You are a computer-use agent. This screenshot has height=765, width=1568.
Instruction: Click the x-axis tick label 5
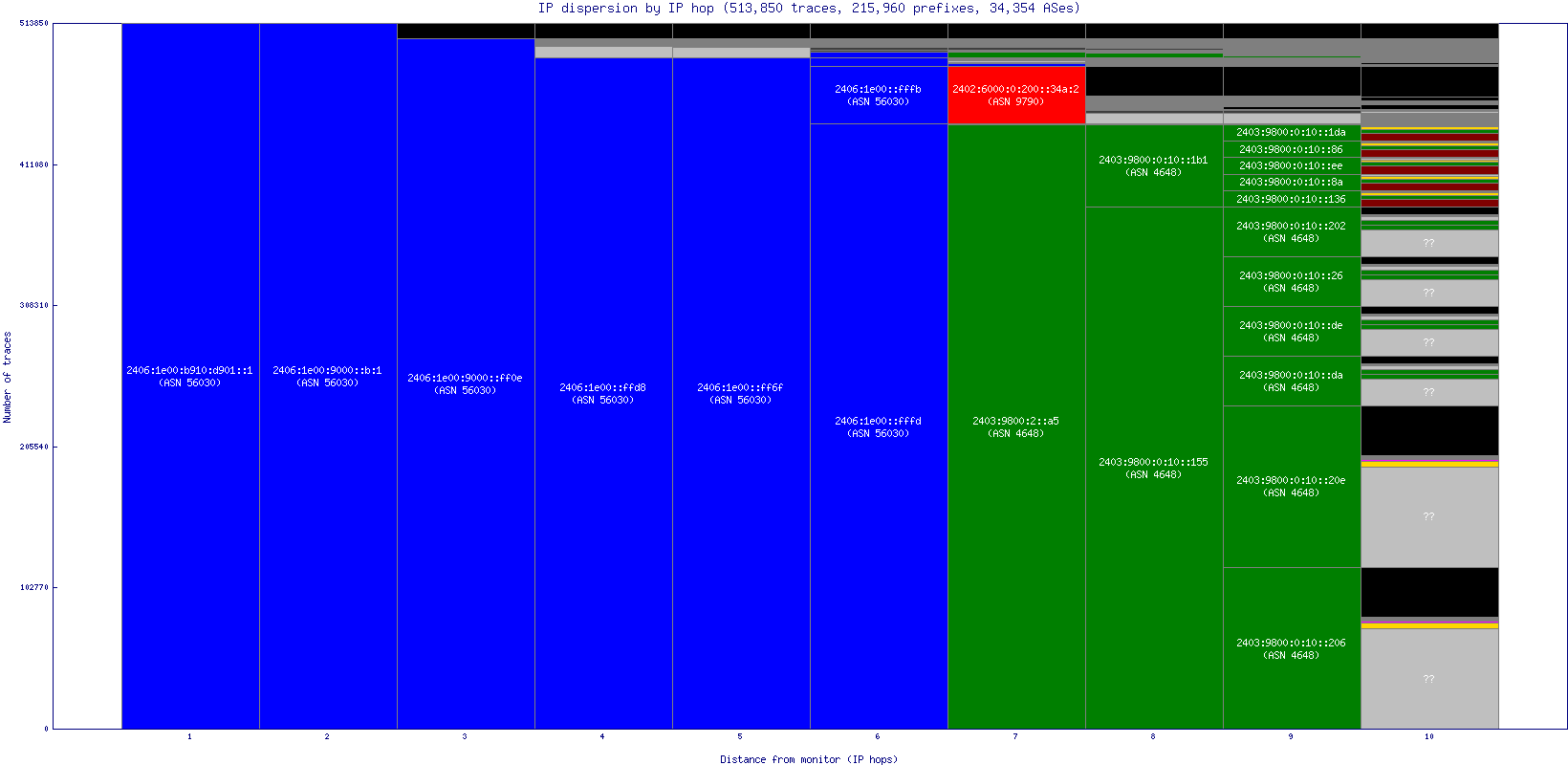coord(740,736)
